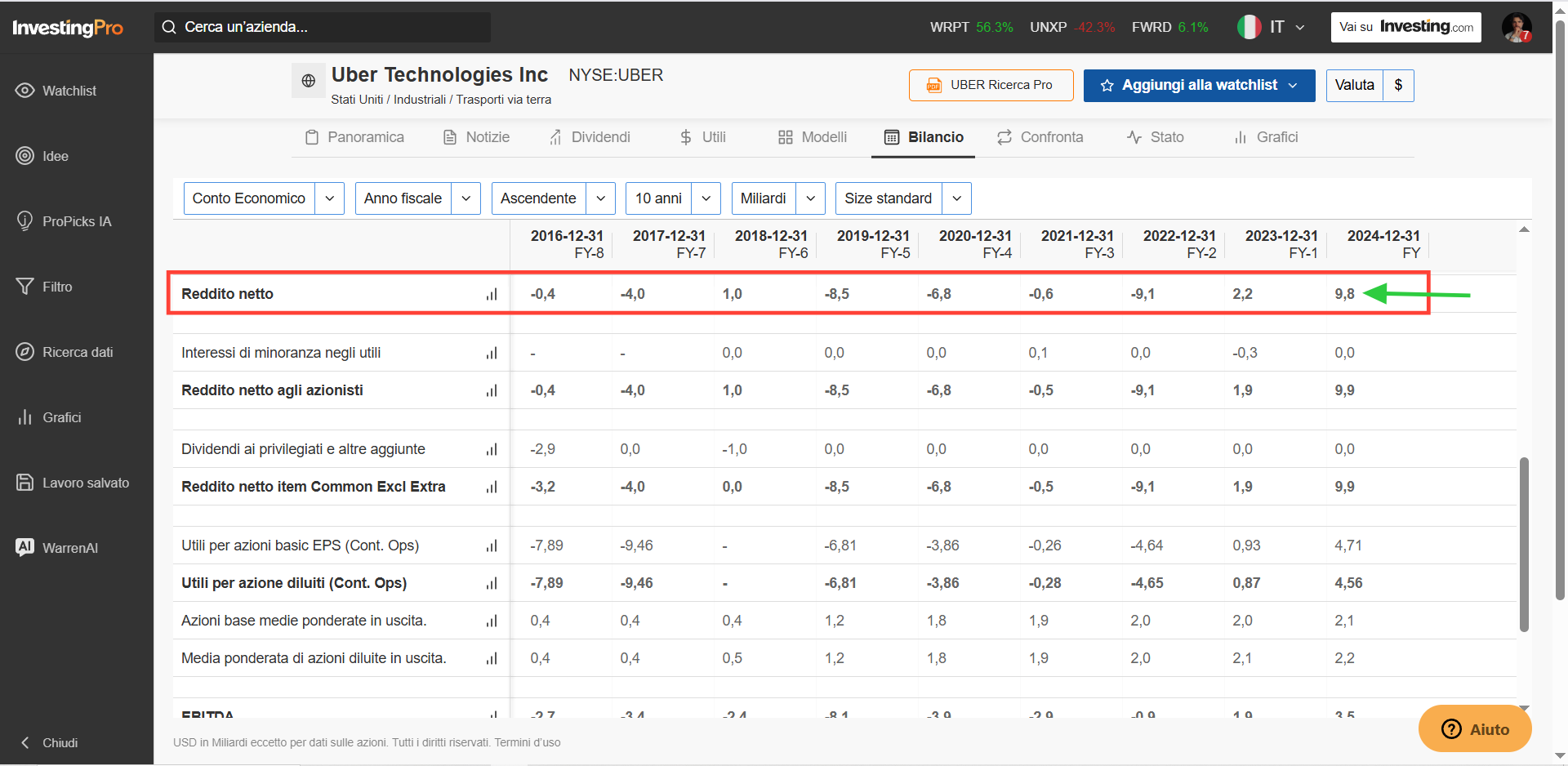
Task: Switch to the Stato tab
Action: [x=1155, y=137]
